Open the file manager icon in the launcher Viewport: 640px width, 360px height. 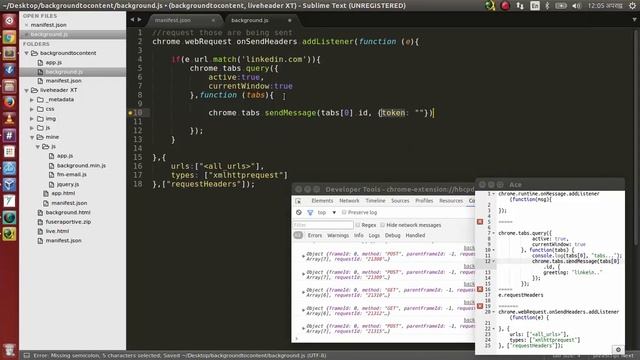9,86
